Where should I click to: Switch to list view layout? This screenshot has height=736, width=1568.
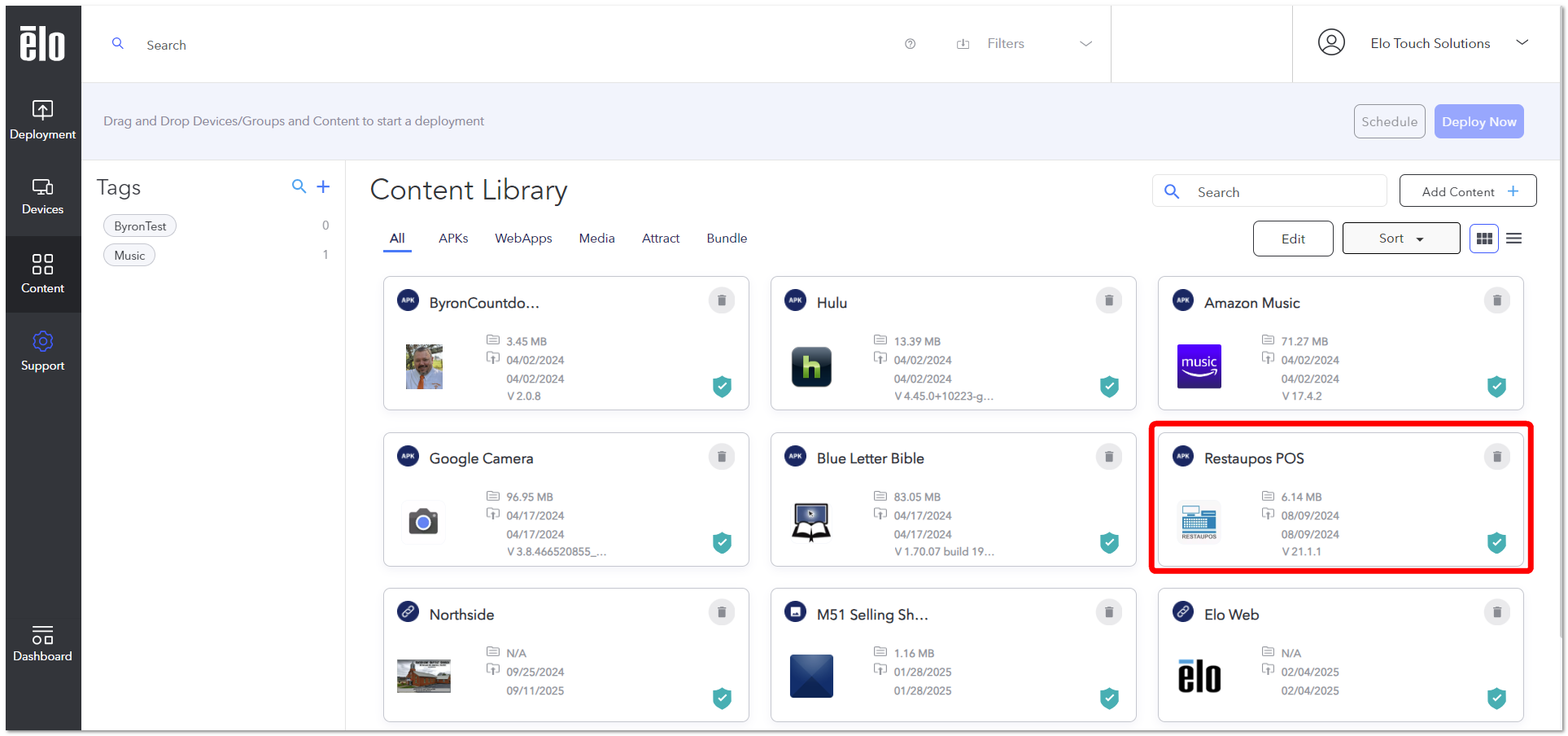pos(1514,239)
